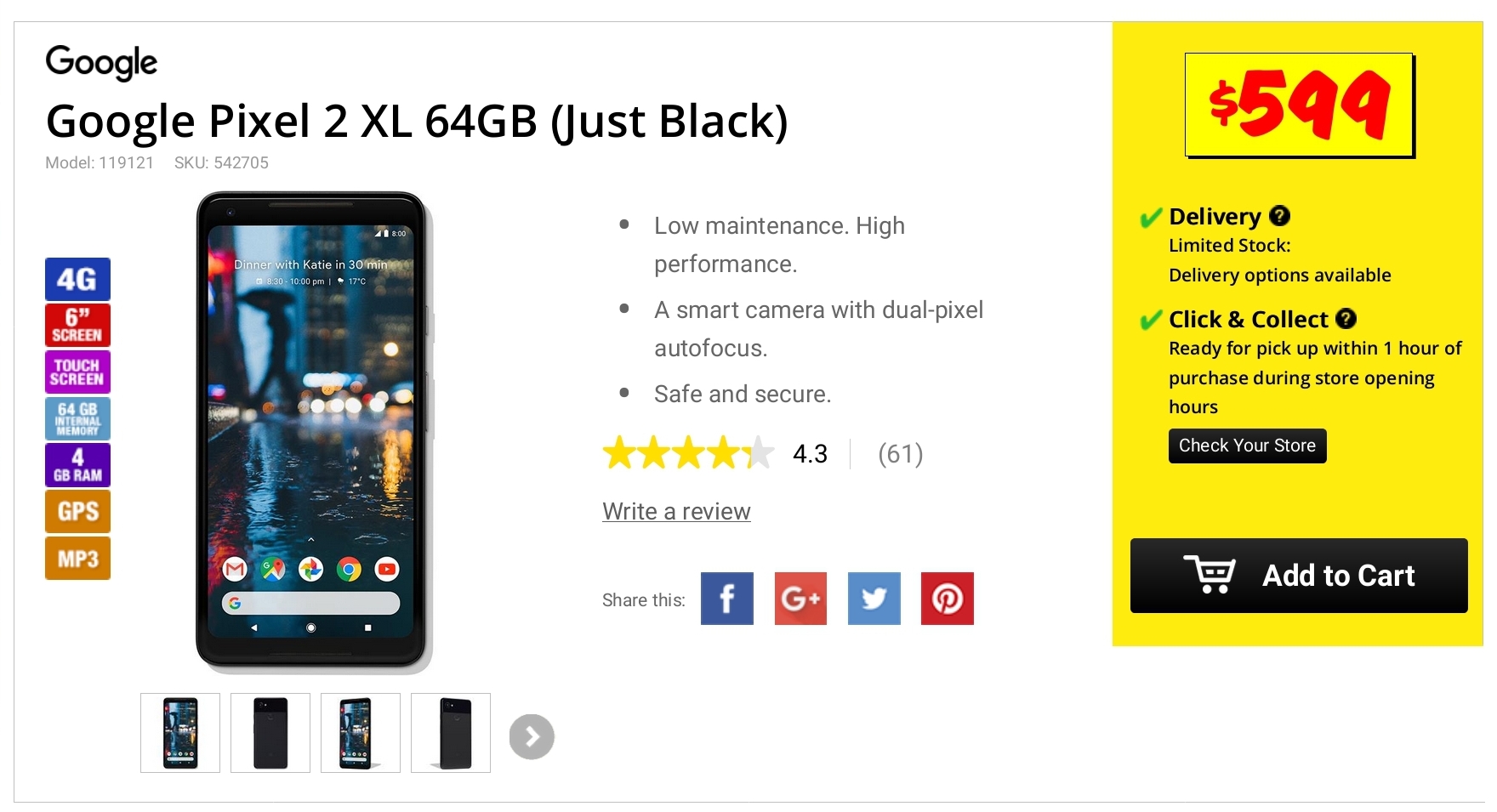
Task: Click the Google brand logo
Action: tap(101, 63)
